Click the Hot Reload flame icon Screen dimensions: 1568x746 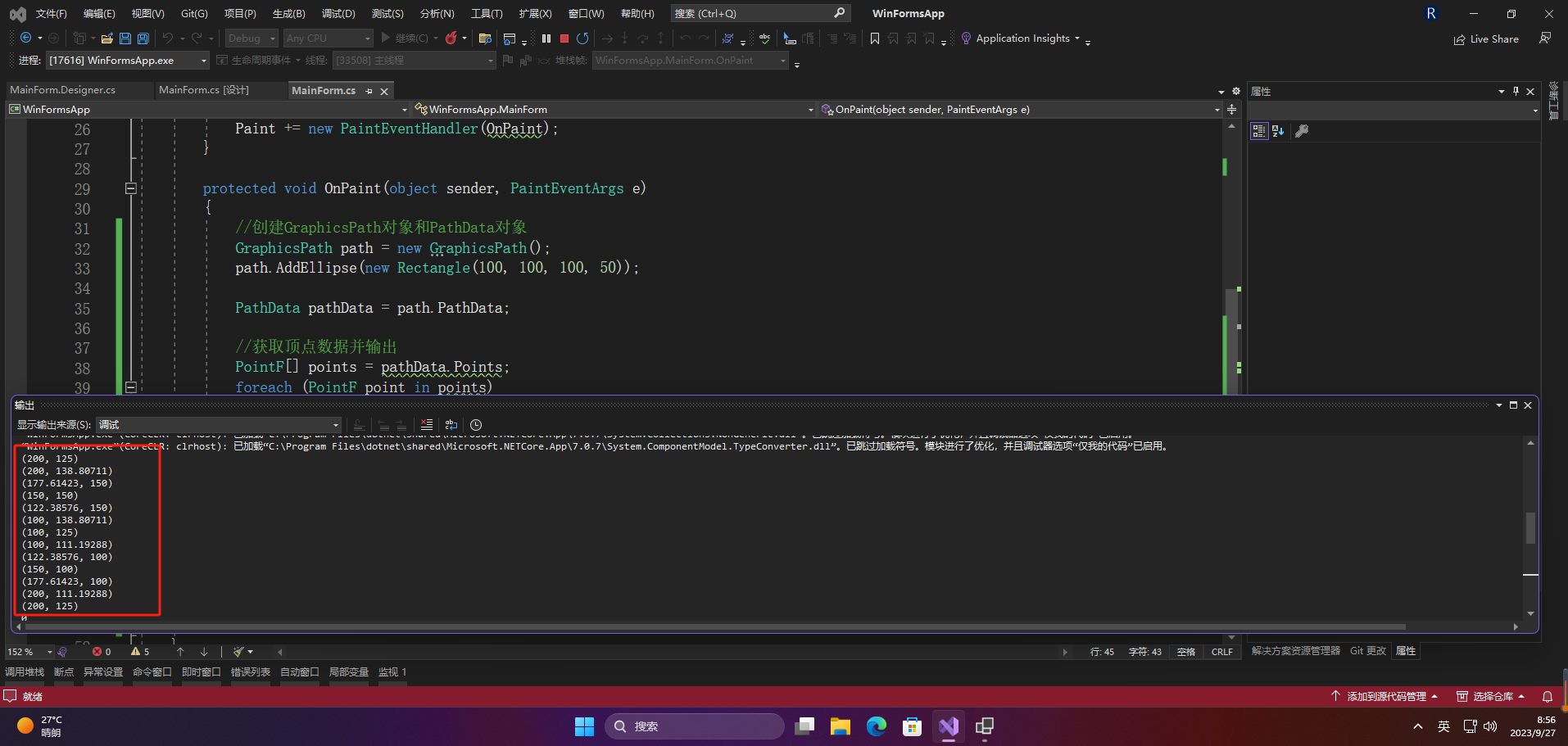[x=451, y=38]
